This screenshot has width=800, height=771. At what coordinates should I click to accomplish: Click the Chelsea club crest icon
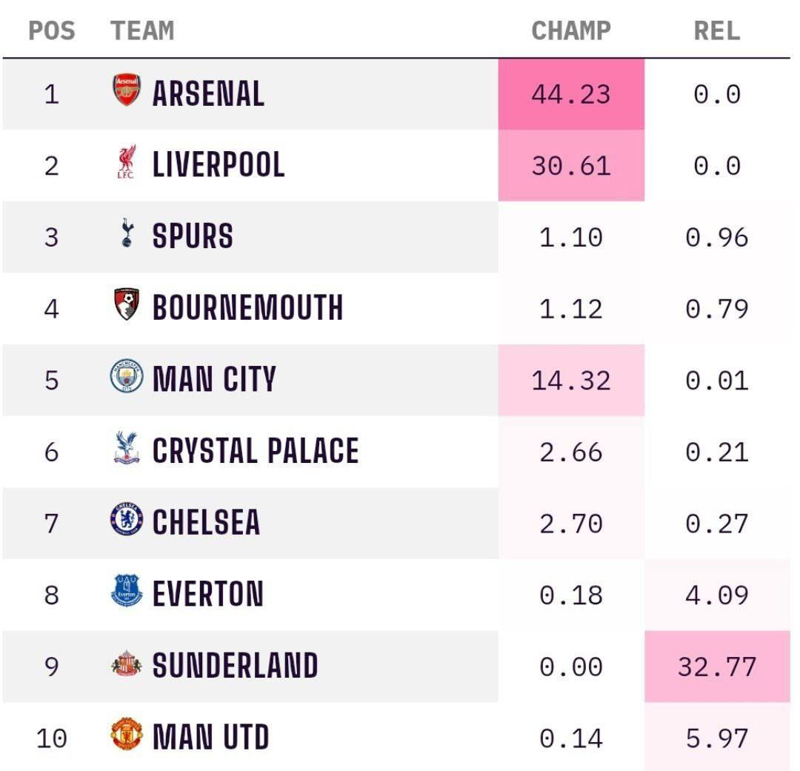pyautogui.click(x=126, y=521)
